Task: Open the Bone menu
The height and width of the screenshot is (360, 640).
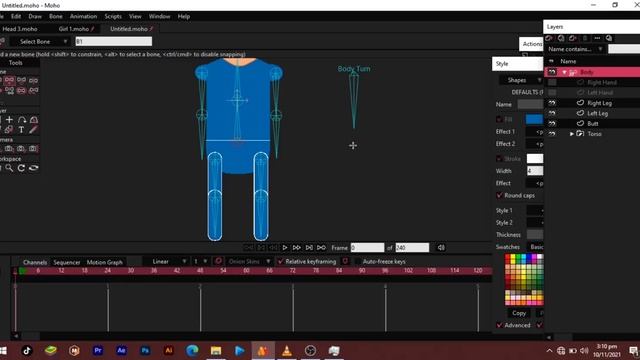Action: coord(56,16)
